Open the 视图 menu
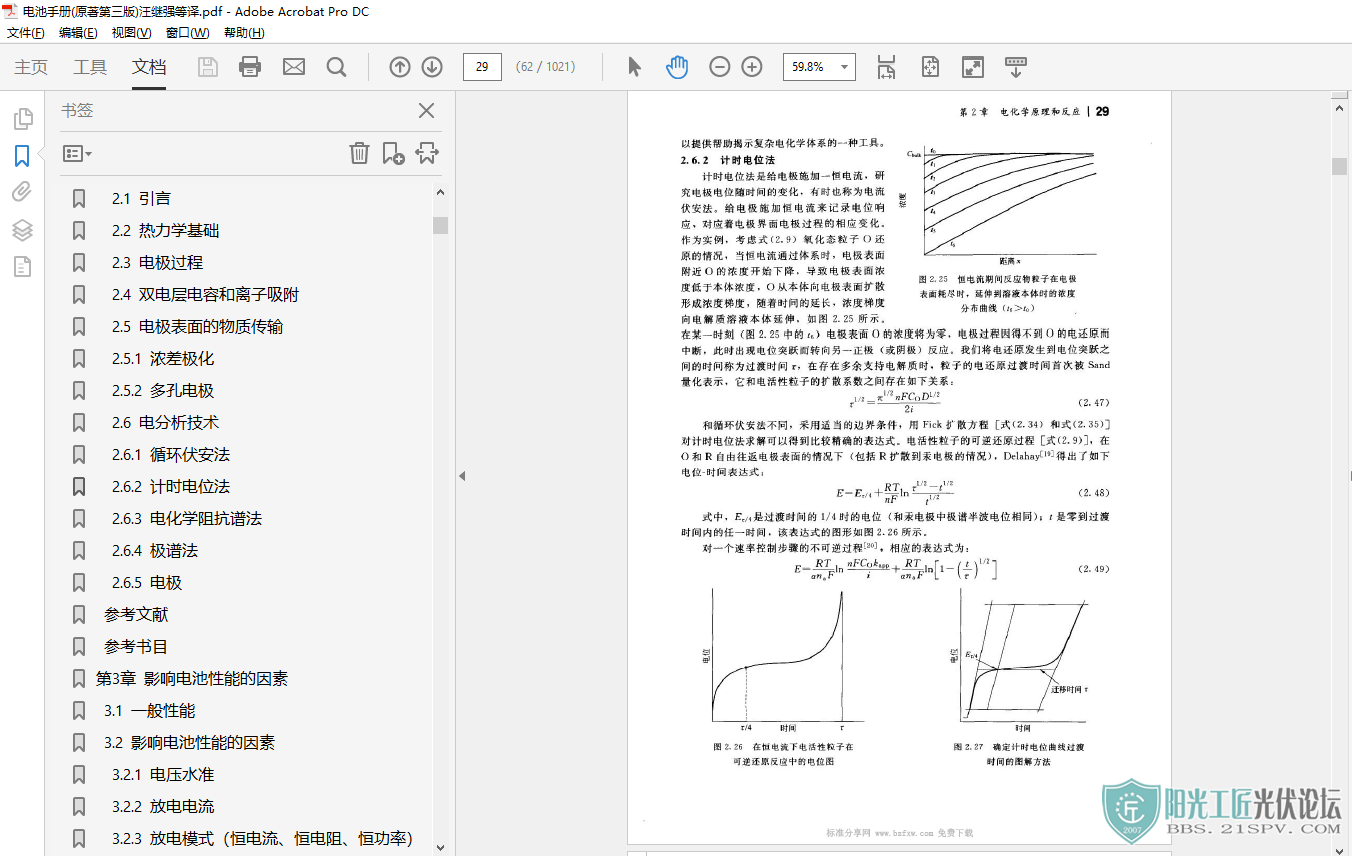The height and width of the screenshot is (856, 1352). [x=131, y=33]
